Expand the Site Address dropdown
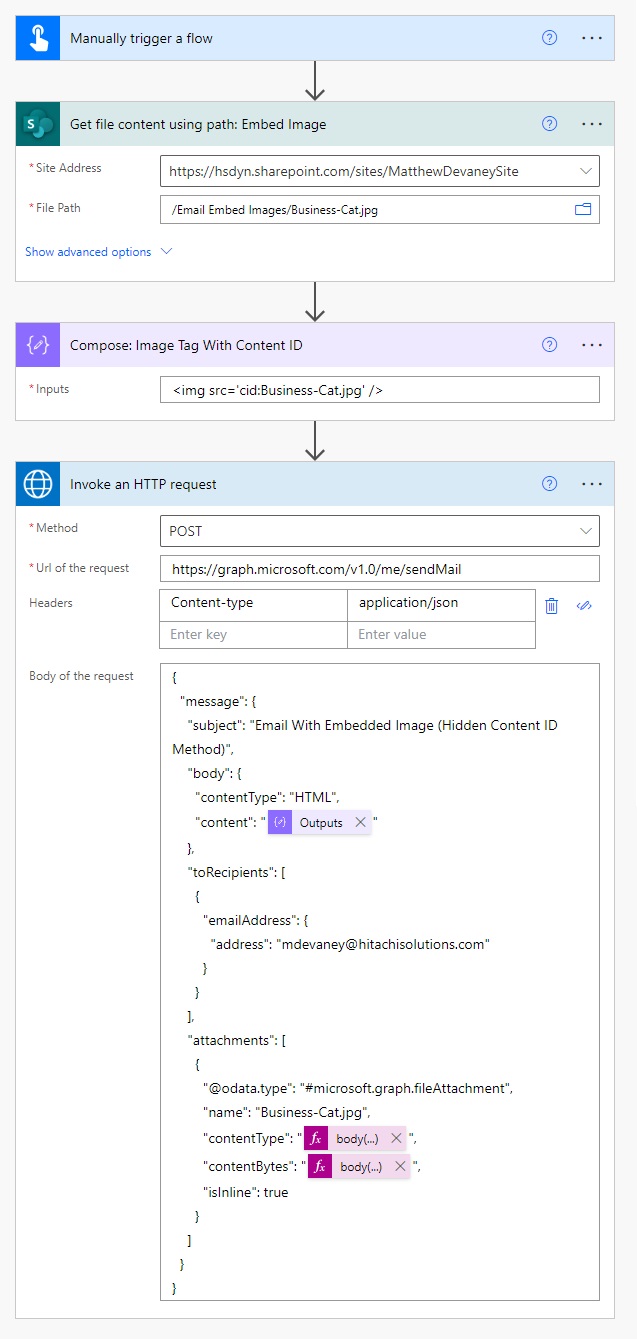Image resolution: width=637 pixels, height=1339 pixels. 585,171
